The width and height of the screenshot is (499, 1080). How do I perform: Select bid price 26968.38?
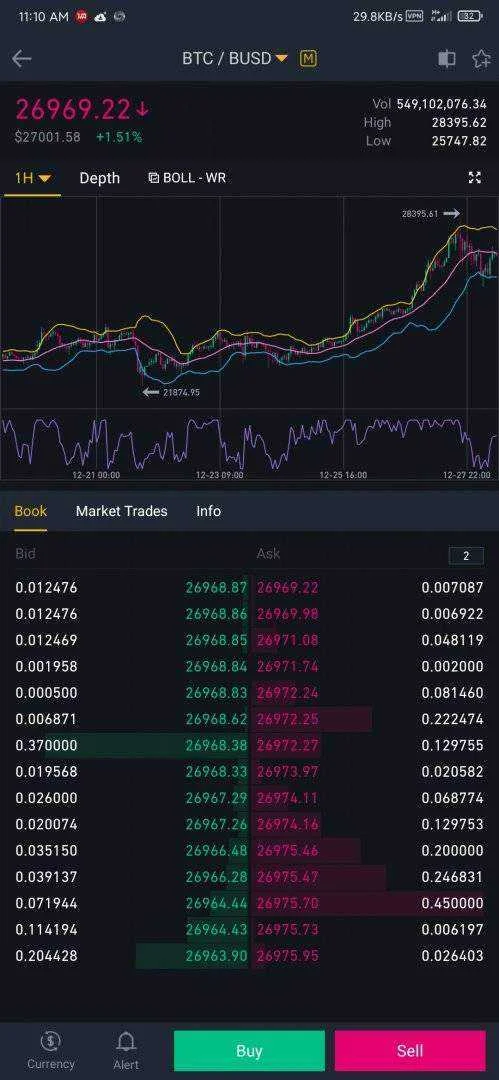(x=216, y=745)
